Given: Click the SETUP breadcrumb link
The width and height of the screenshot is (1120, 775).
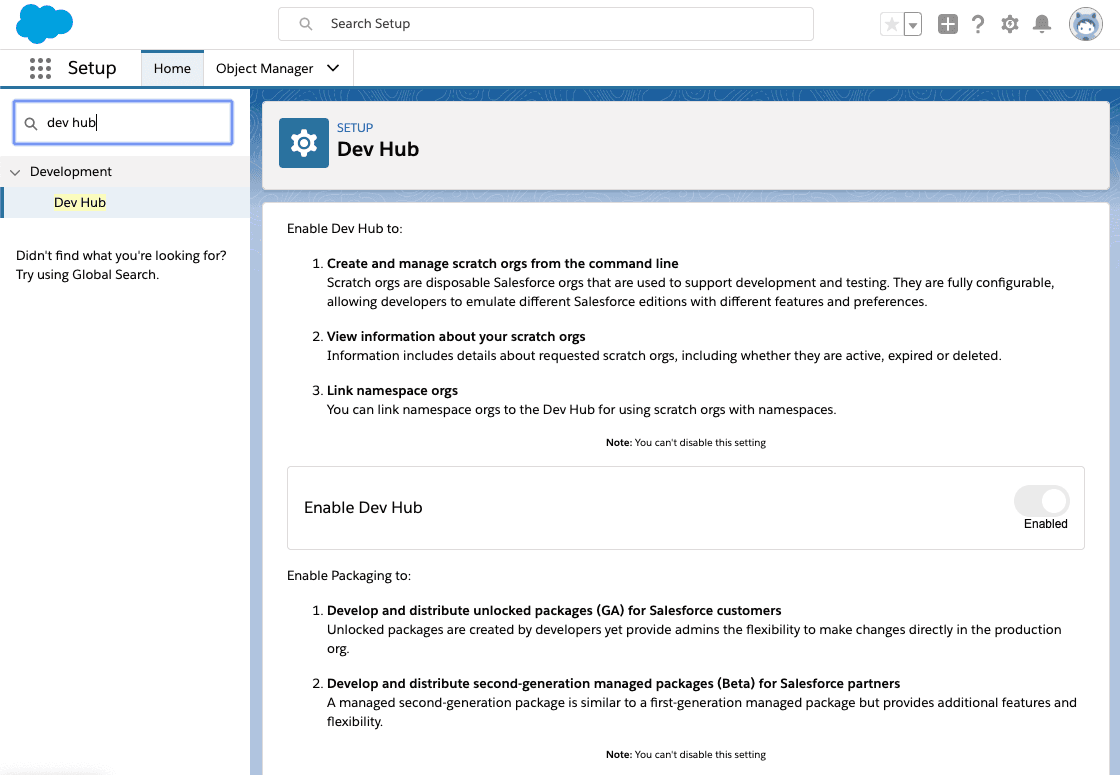Looking at the screenshot, I should pos(355,128).
